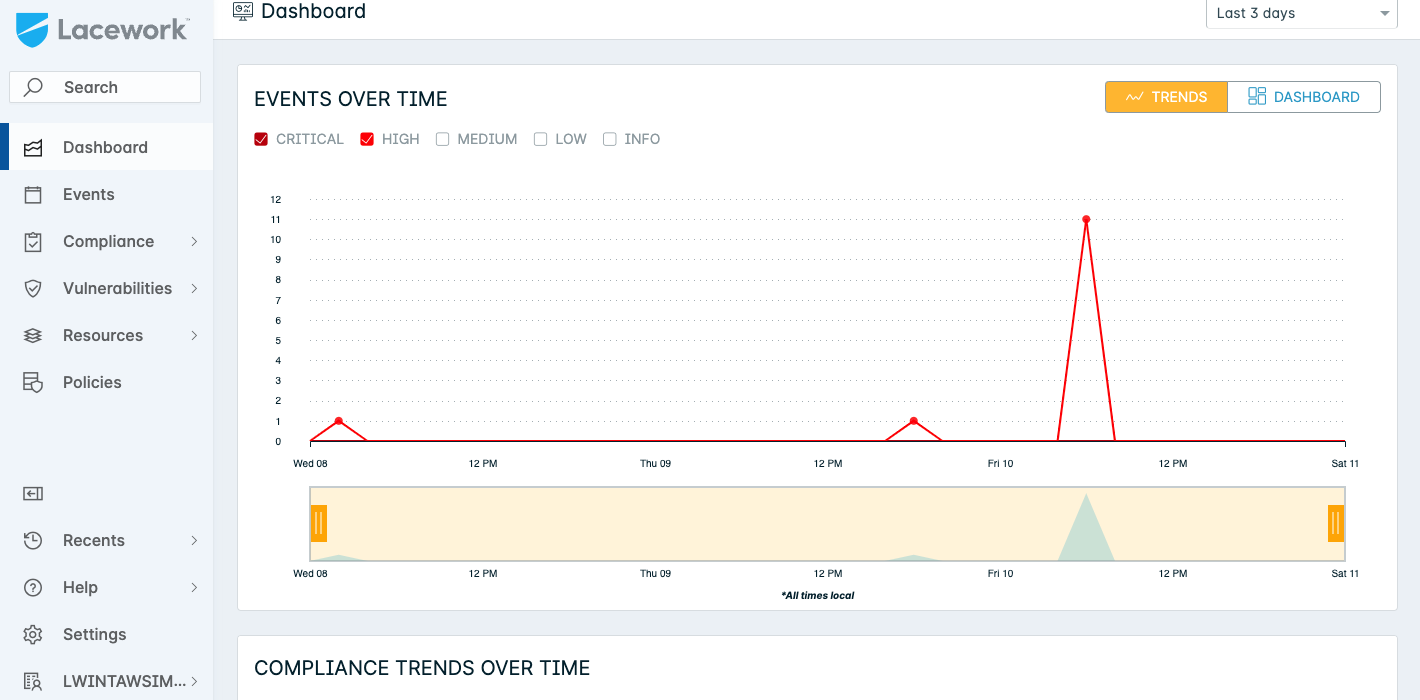Click the Compliance clipboard icon
This screenshot has width=1420, height=700.
pyautogui.click(x=33, y=242)
